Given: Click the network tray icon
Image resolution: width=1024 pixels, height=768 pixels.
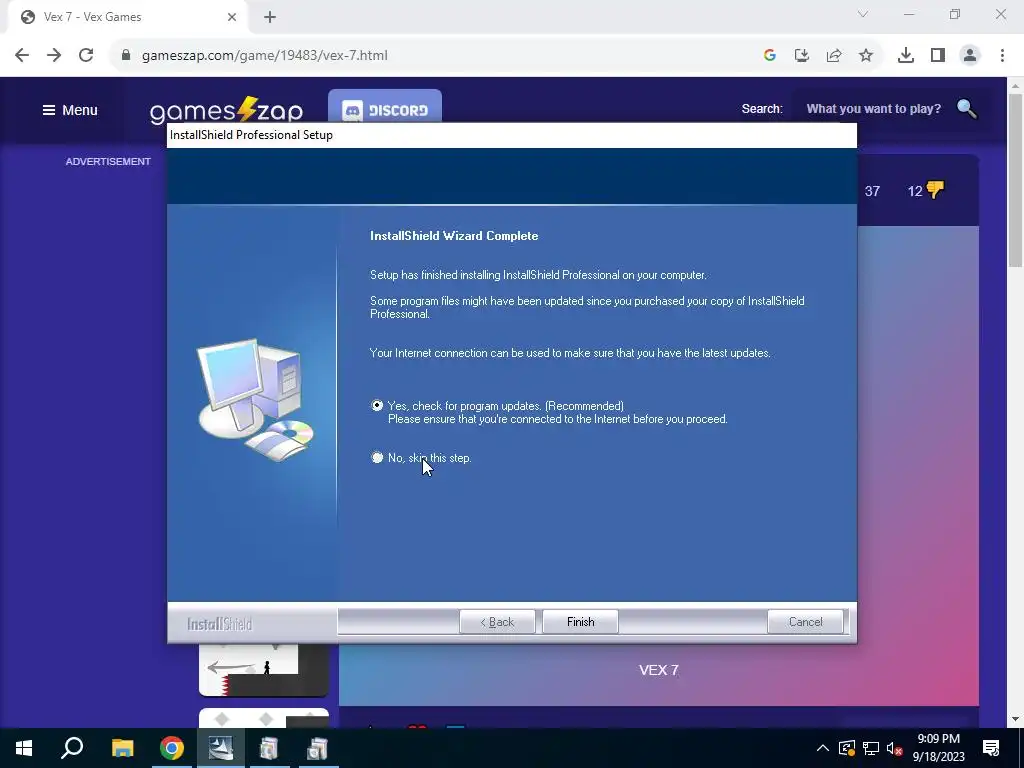Looking at the screenshot, I should click(871, 748).
